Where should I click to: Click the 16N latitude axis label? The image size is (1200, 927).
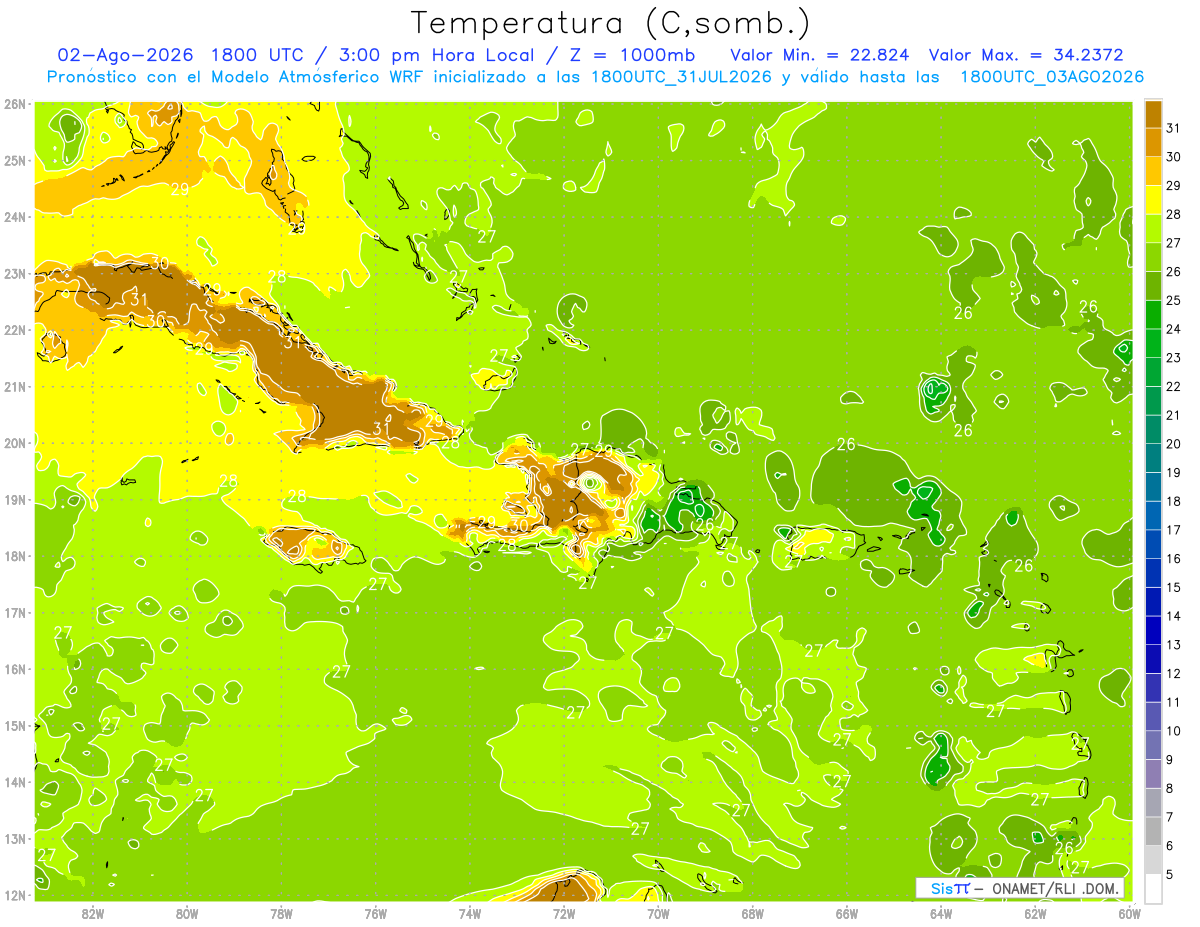(x=14, y=669)
